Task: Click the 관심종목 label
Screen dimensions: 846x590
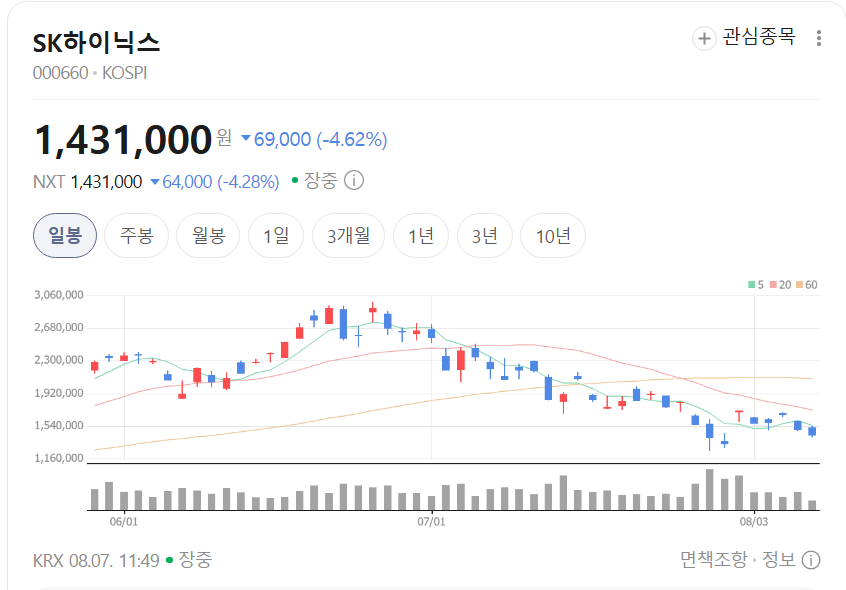Action: [x=759, y=37]
